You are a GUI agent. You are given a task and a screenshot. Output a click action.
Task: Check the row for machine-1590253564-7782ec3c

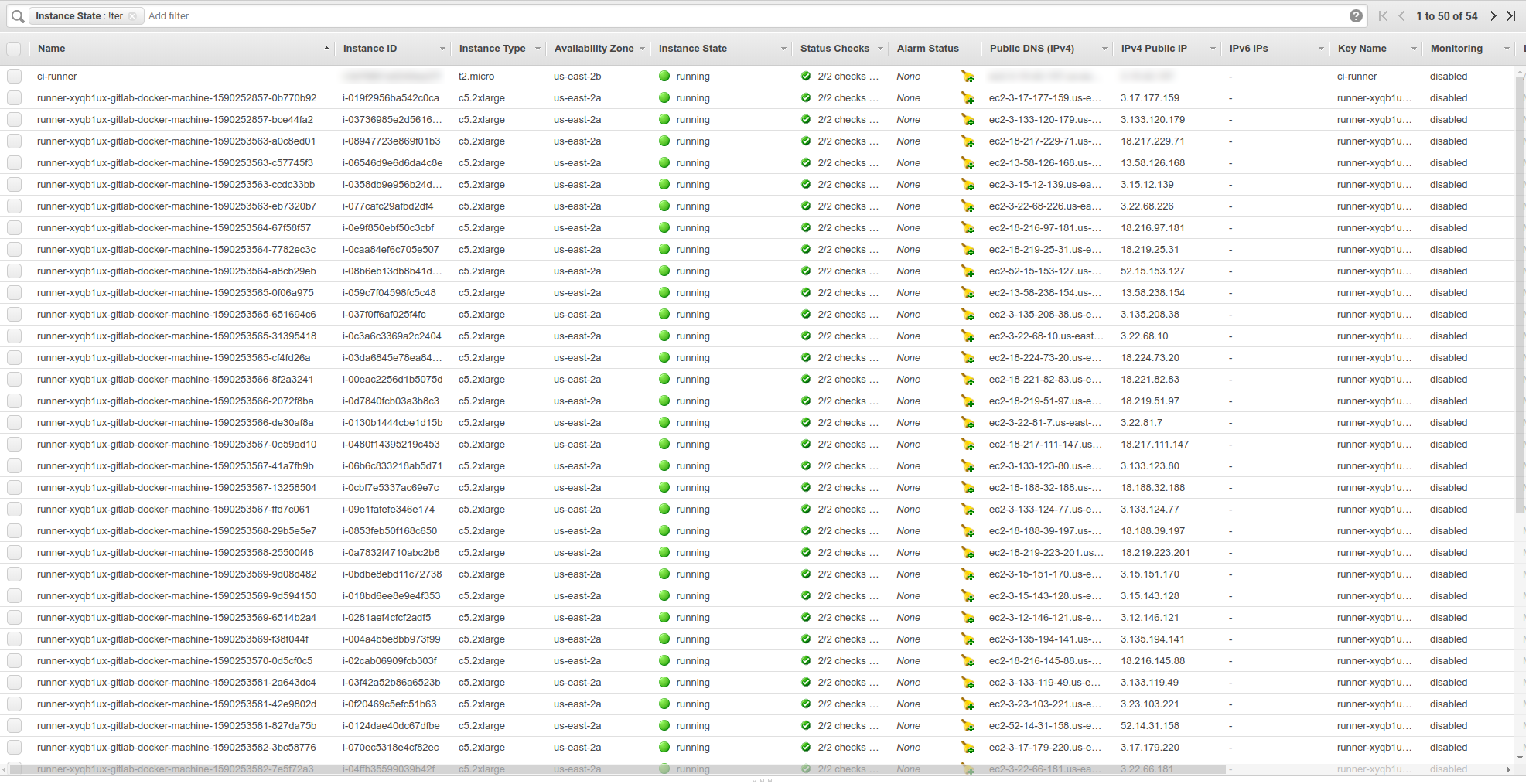pyautogui.click(x=14, y=250)
